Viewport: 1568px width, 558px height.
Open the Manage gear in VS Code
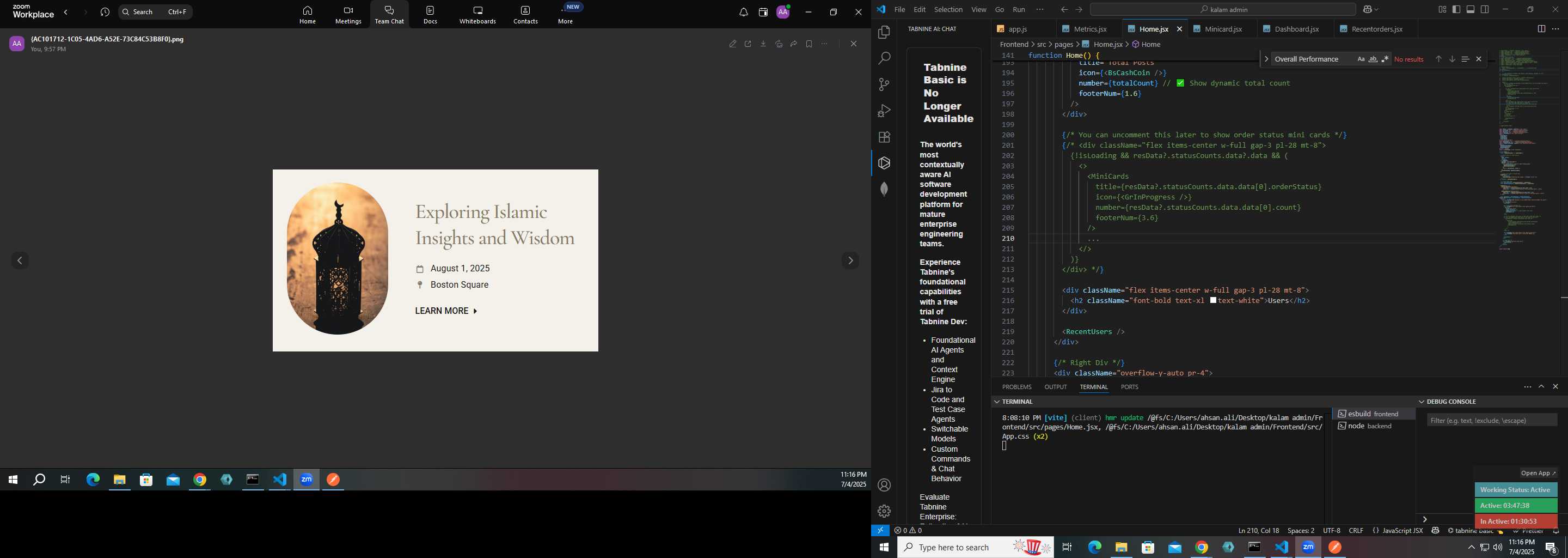tap(884, 511)
